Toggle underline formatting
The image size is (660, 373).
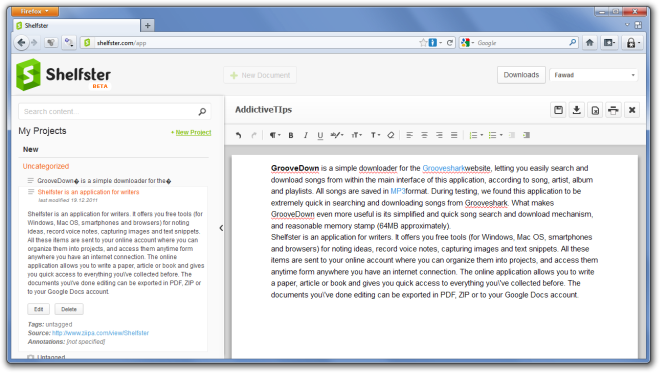point(320,135)
